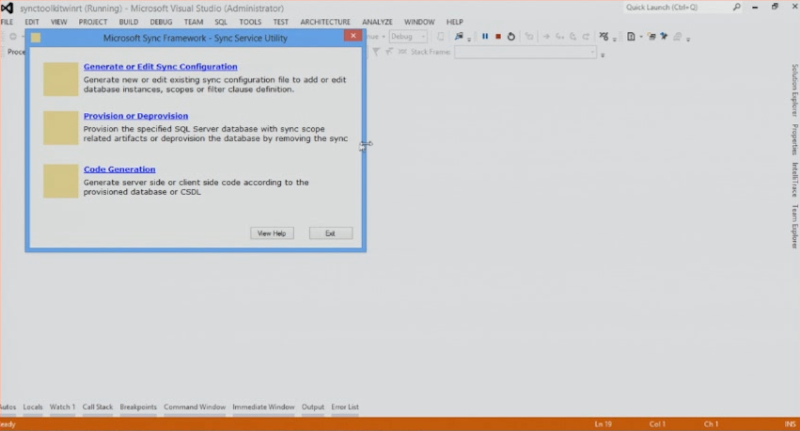Click the code-analysis tools icon

[604, 36]
